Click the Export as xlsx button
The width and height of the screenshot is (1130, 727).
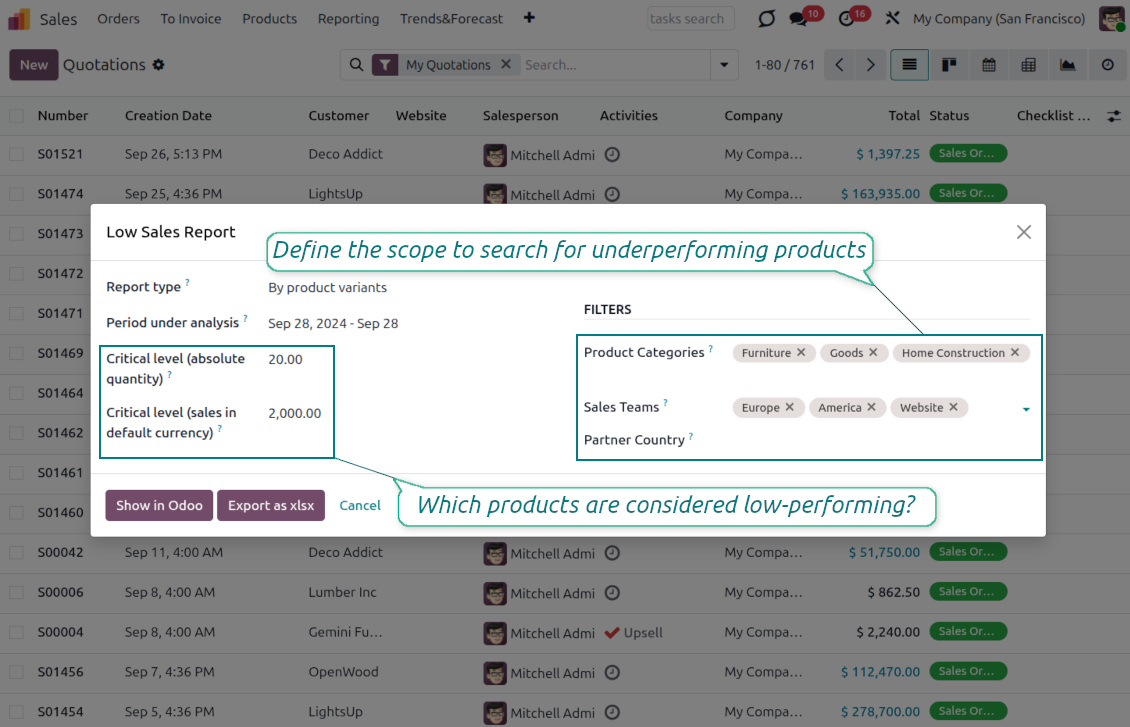tap(271, 505)
